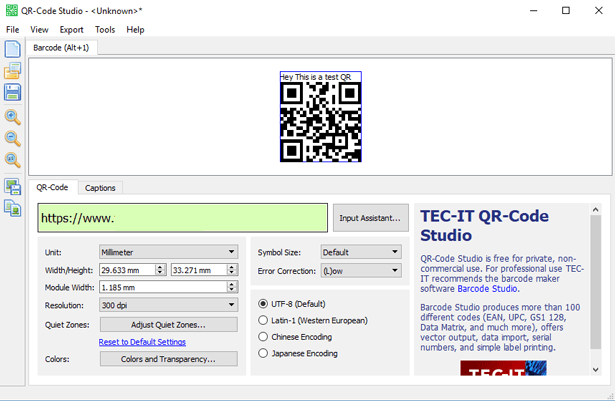The image size is (615, 401).
Task: Click the Save floppy disk icon
Action: tap(12, 92)
